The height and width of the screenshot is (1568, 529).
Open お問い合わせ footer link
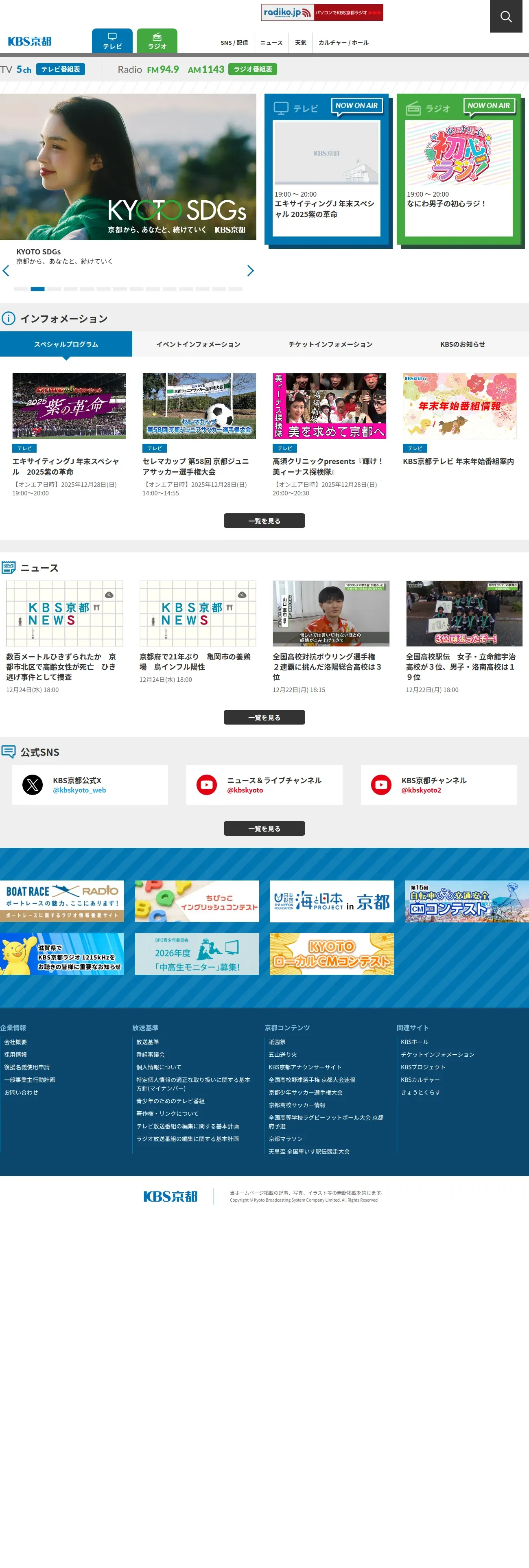(x=21, y=1093)
